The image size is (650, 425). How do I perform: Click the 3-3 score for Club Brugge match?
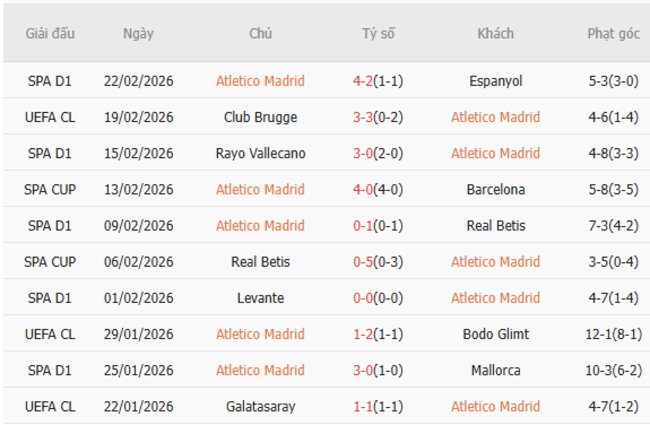[x=364, y=117]
